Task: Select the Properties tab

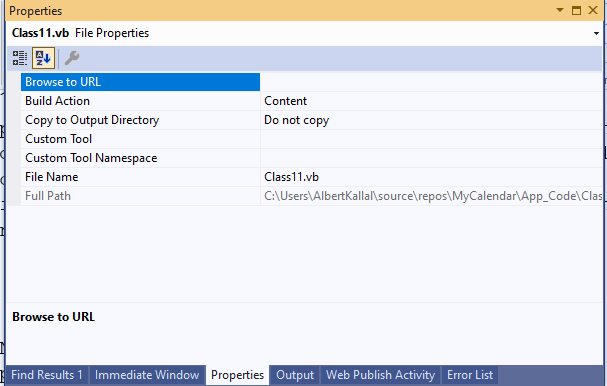Action: click(x=237, y=375)
